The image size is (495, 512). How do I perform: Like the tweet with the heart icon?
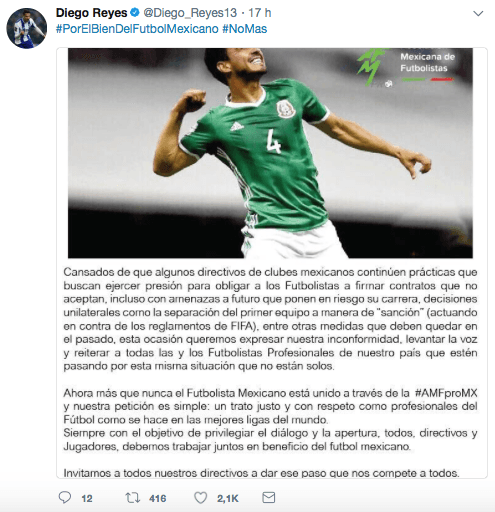(x=200, y=498)
